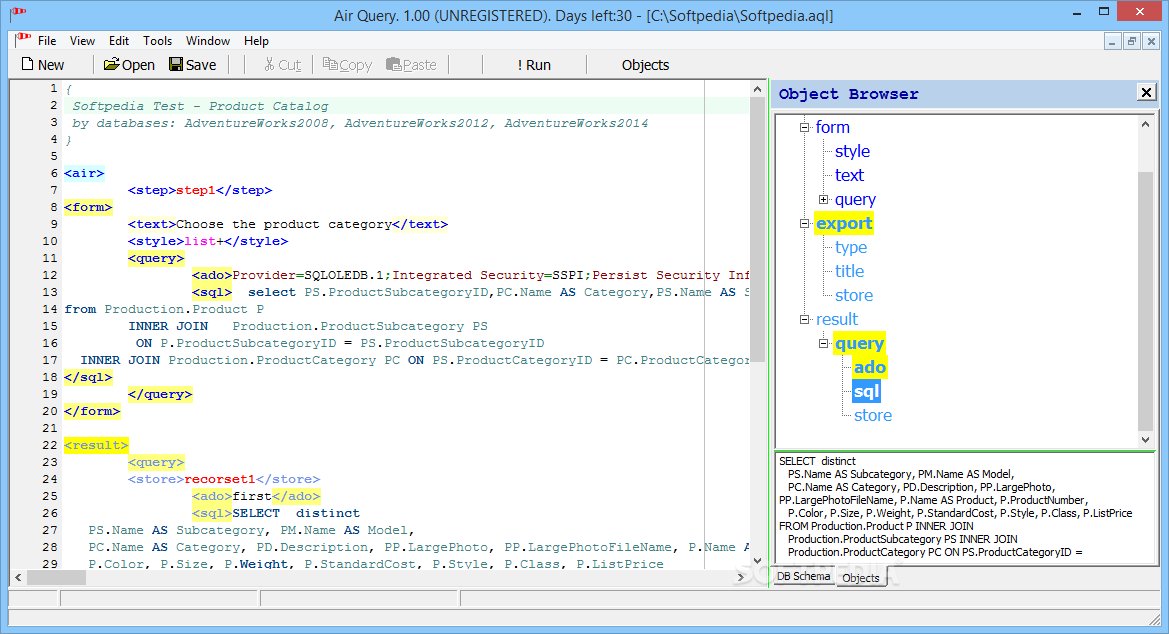Click the </form> tag on line 20
1169x634 pixels.
pos(92,411)
